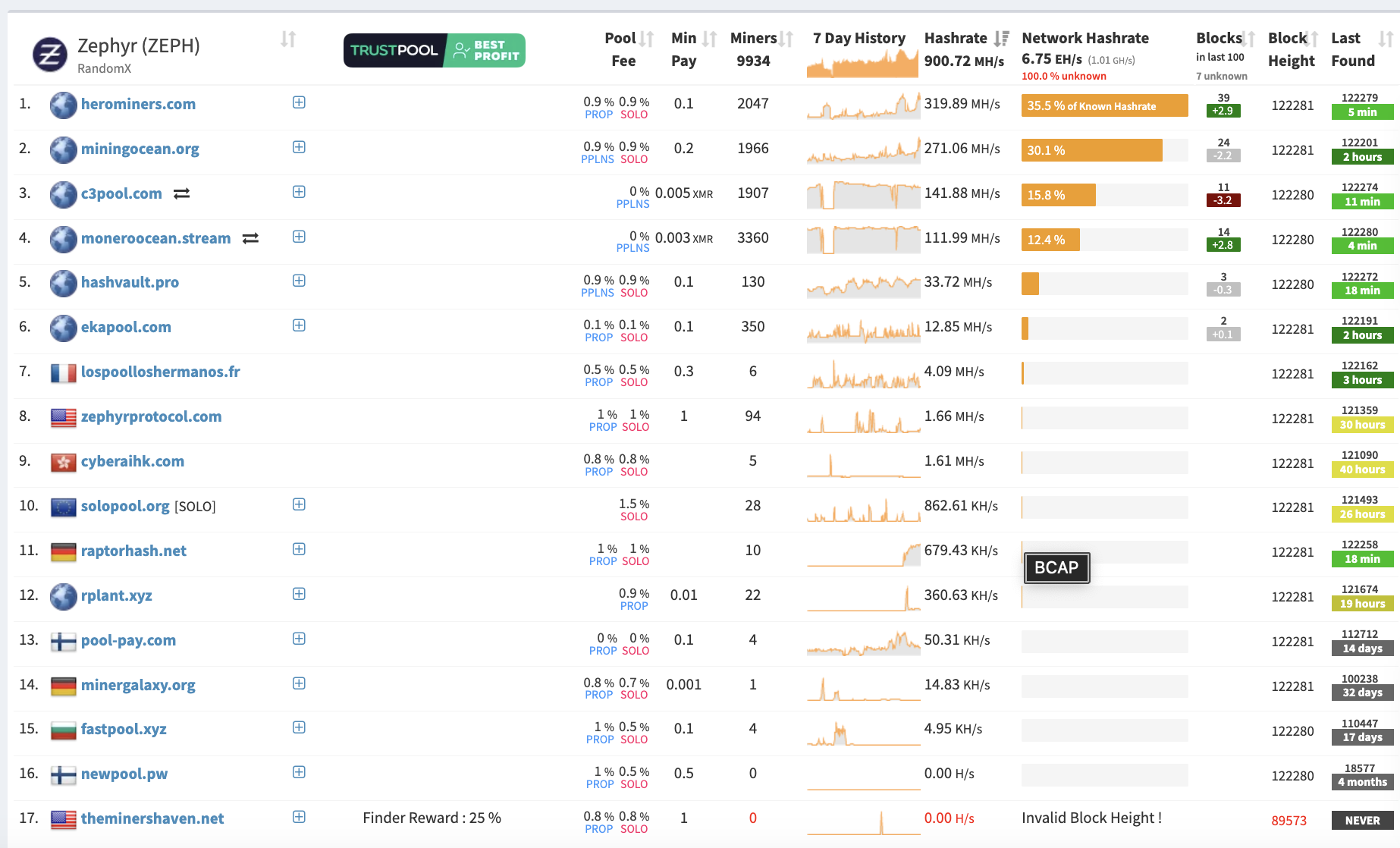The image size is (1400, 848).
Task: Expand details for raptorhash.net row
Action: (299, 549)
